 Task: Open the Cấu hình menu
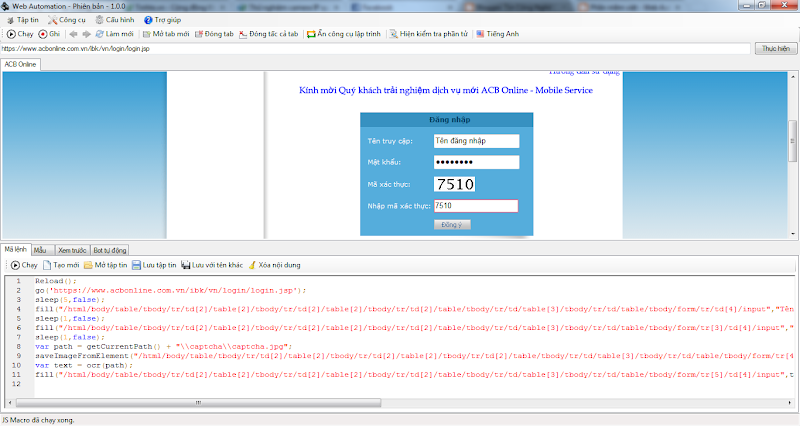click(115, 20)
